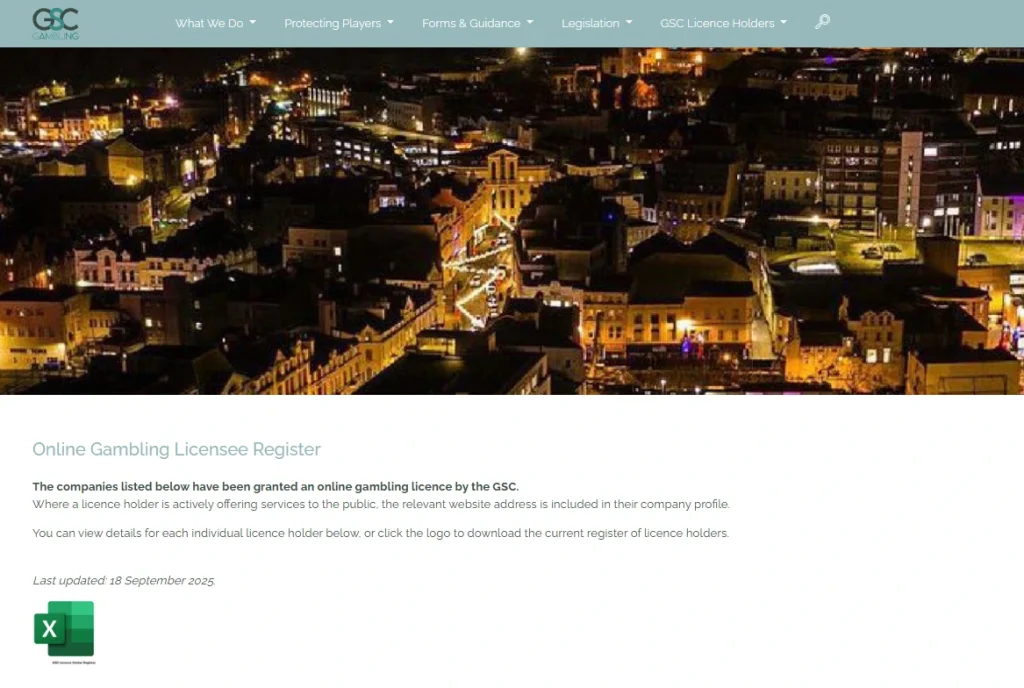Click the sentence about viewing licence holder details

380,533
